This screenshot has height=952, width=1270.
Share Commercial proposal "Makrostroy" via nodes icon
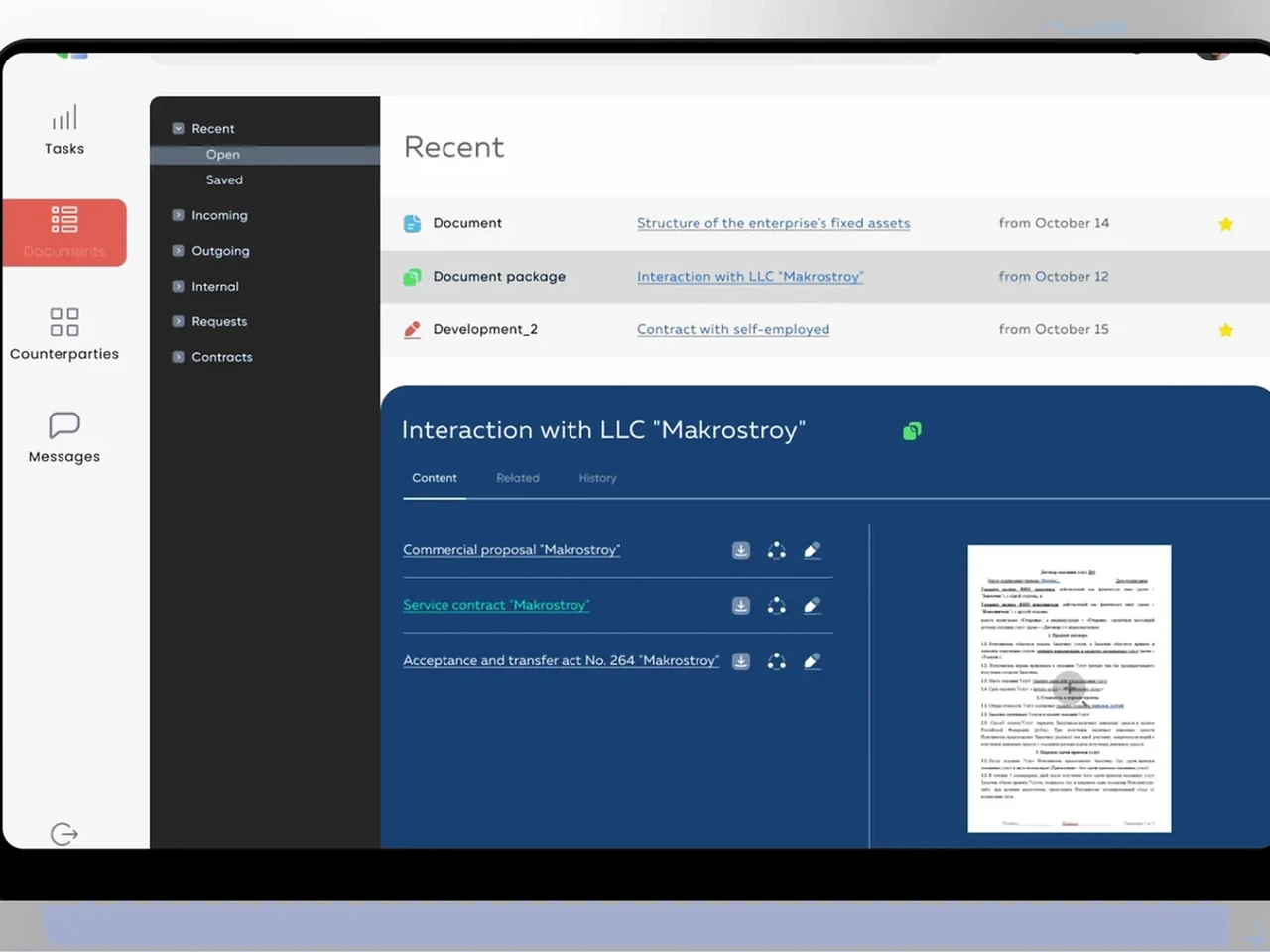pyautogui.click(x=777, y=550)
